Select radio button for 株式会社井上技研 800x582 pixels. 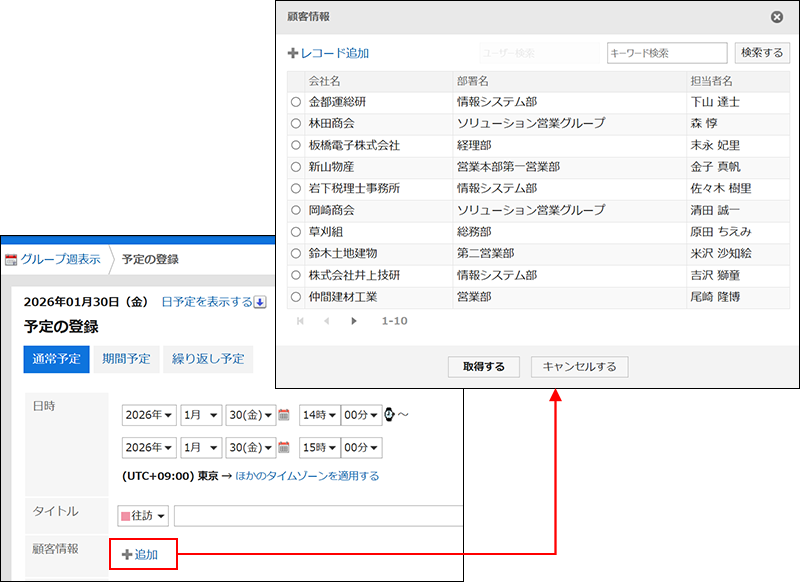(x=296, y=275)
